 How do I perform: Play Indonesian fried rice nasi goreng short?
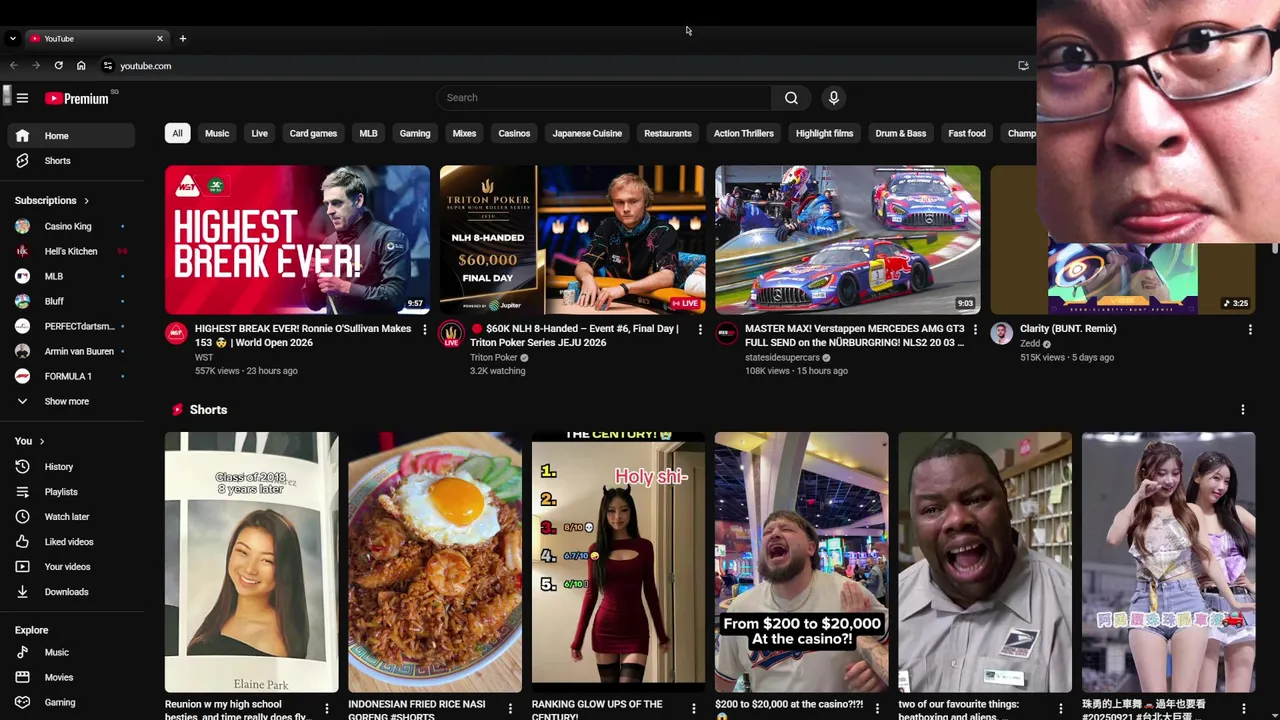(435, 562)
